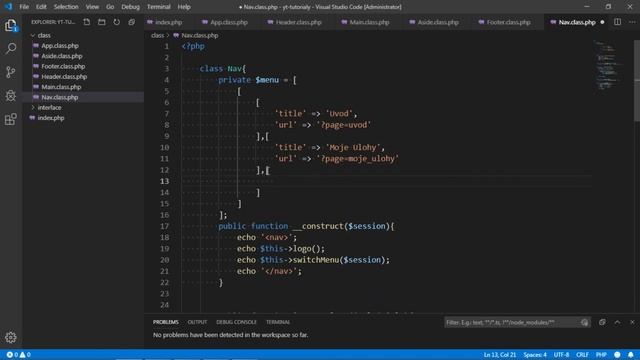
Task: Open the Debug view in activity bar
Action: [x=11, y=96]
